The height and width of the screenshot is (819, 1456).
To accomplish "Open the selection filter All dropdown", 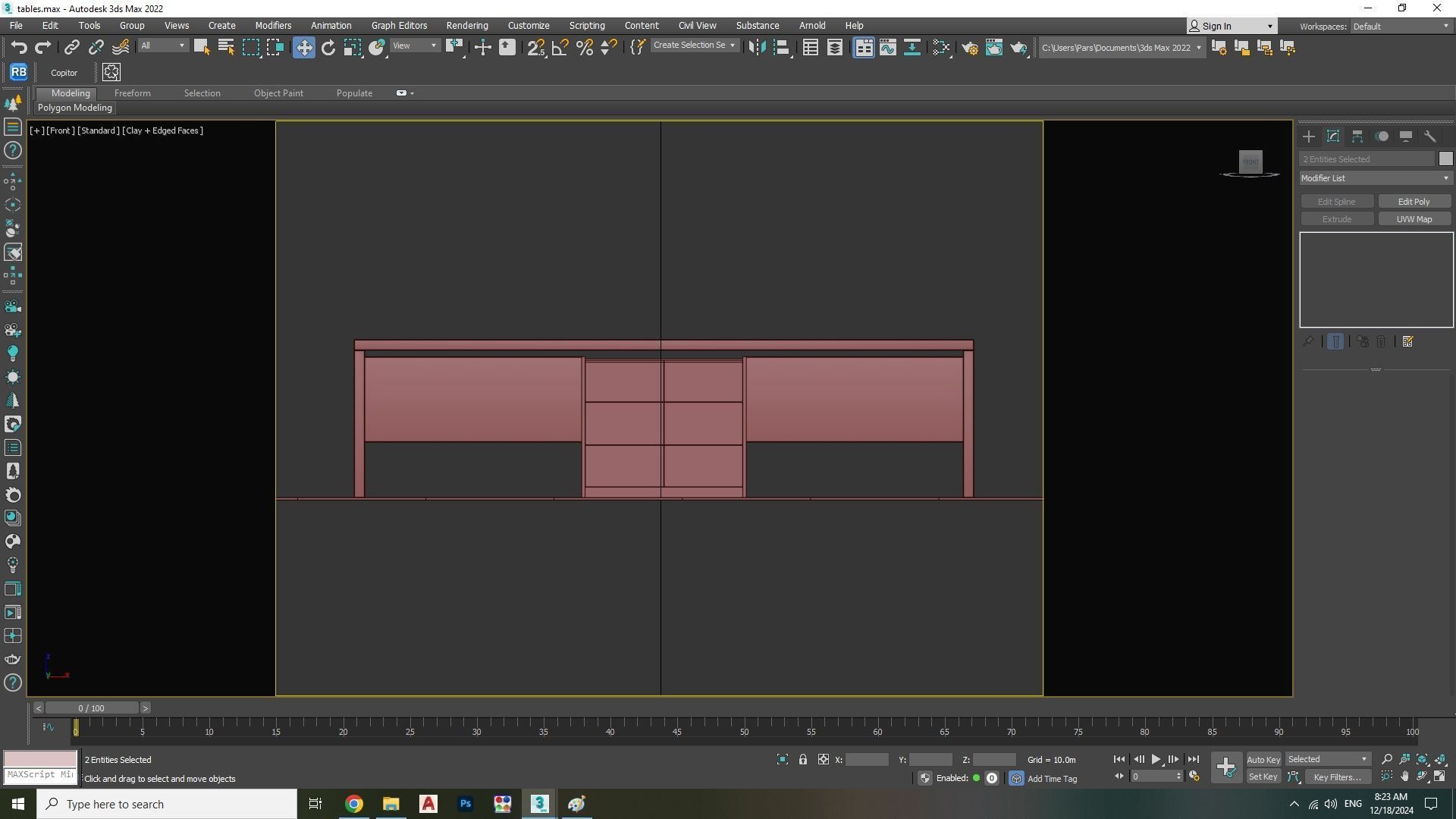I will (x=162, y=45).
